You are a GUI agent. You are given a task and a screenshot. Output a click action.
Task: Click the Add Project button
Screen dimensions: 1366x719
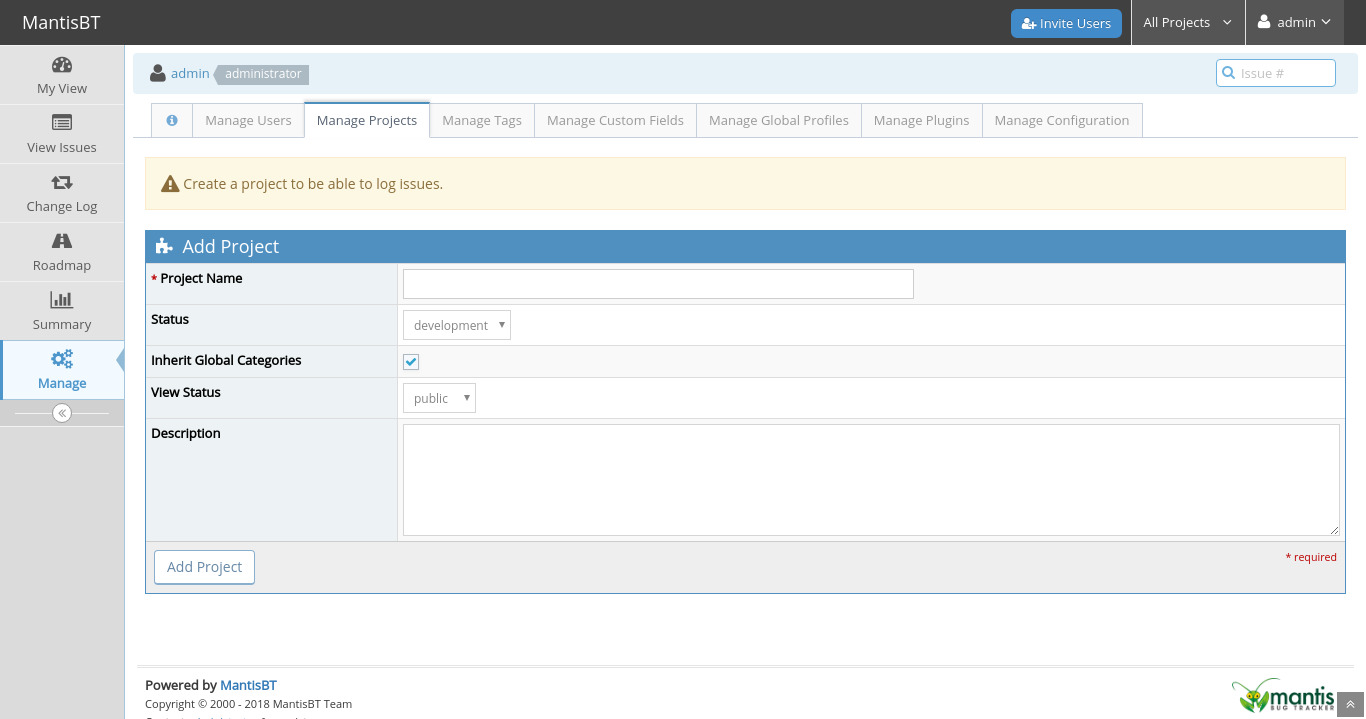tap(204, 567)
